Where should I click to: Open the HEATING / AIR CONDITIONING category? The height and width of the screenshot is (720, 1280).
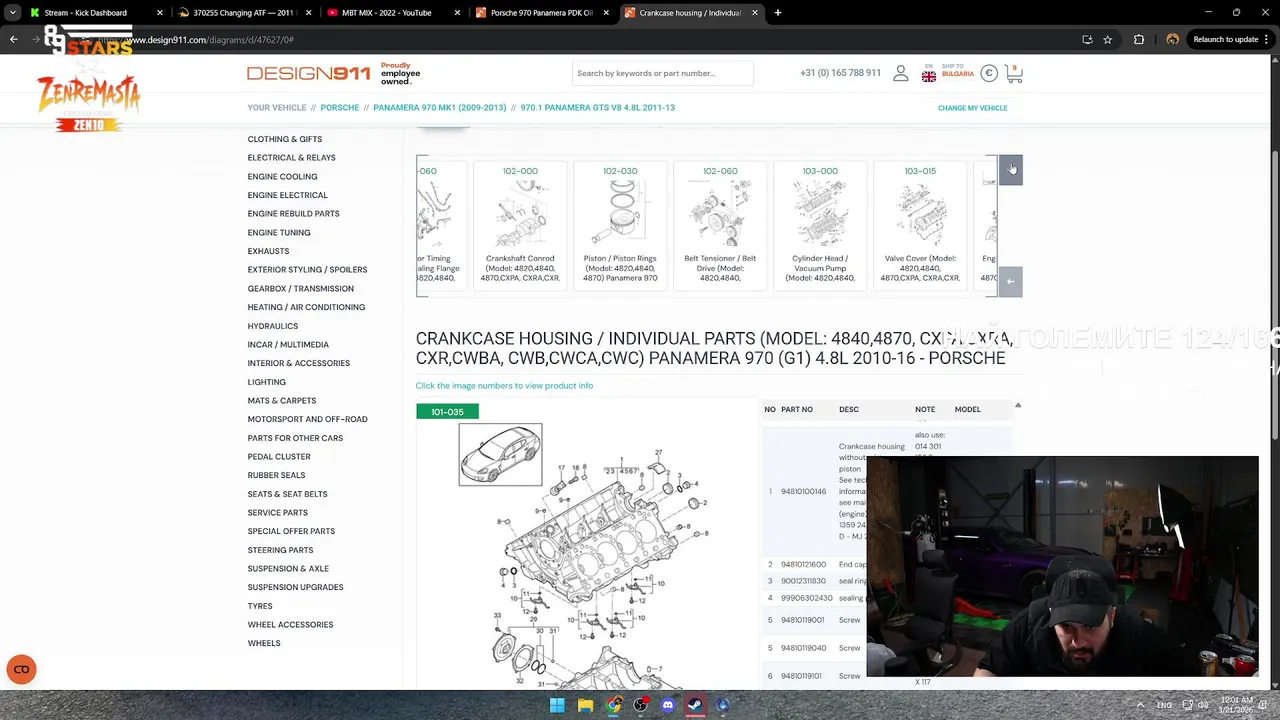click(x=306, y=307)
